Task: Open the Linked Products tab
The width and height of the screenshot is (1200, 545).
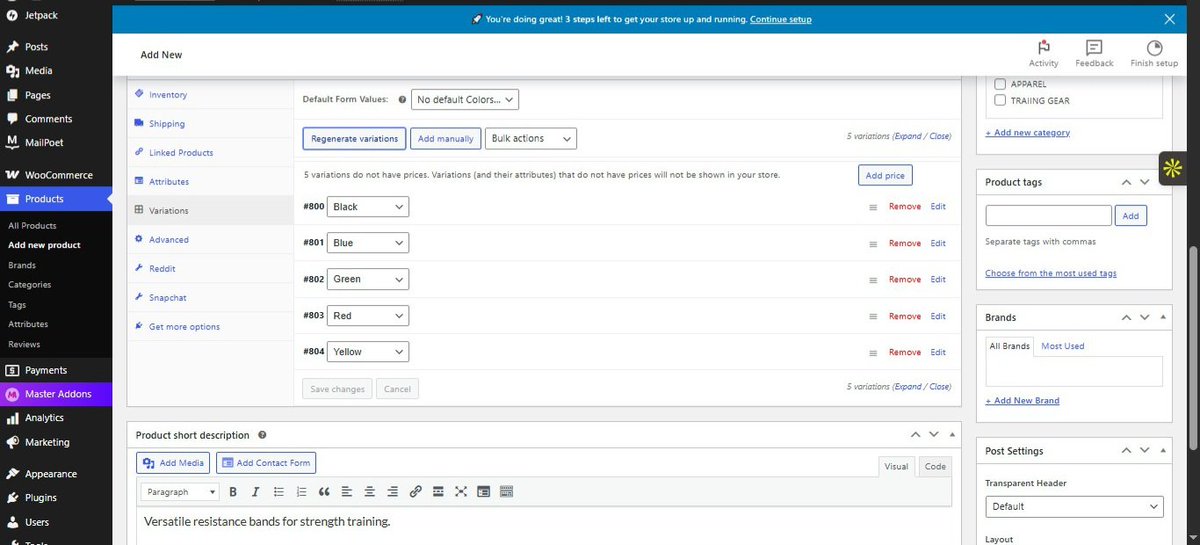Action: pos(181,153)
